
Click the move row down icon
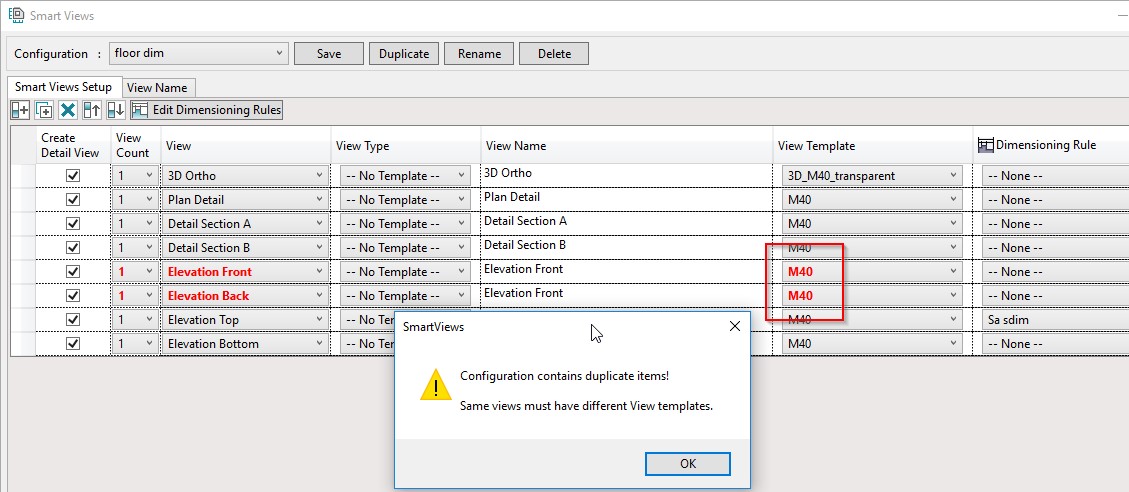(x=115, y=110)
